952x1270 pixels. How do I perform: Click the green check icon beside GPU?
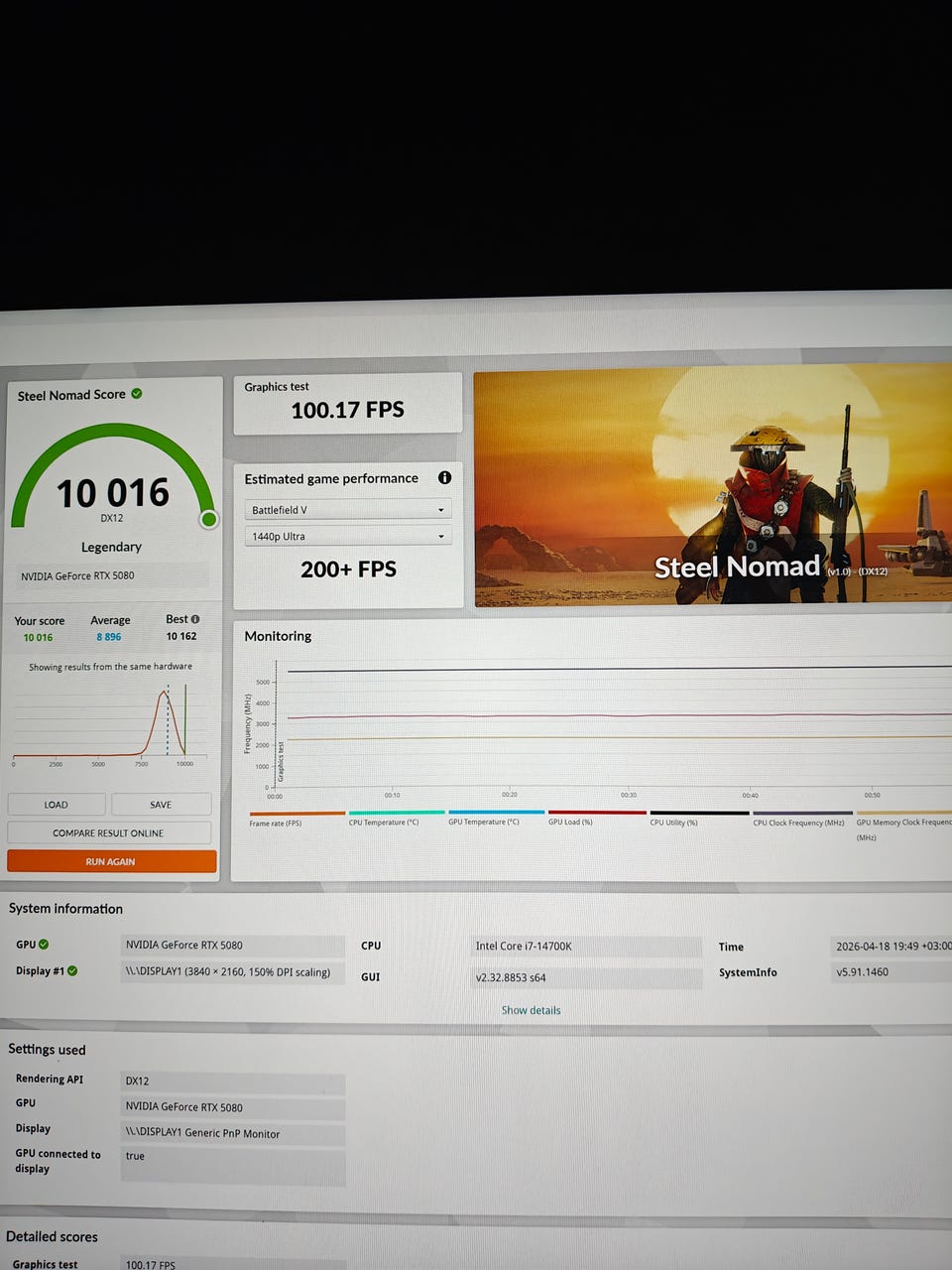44,945
